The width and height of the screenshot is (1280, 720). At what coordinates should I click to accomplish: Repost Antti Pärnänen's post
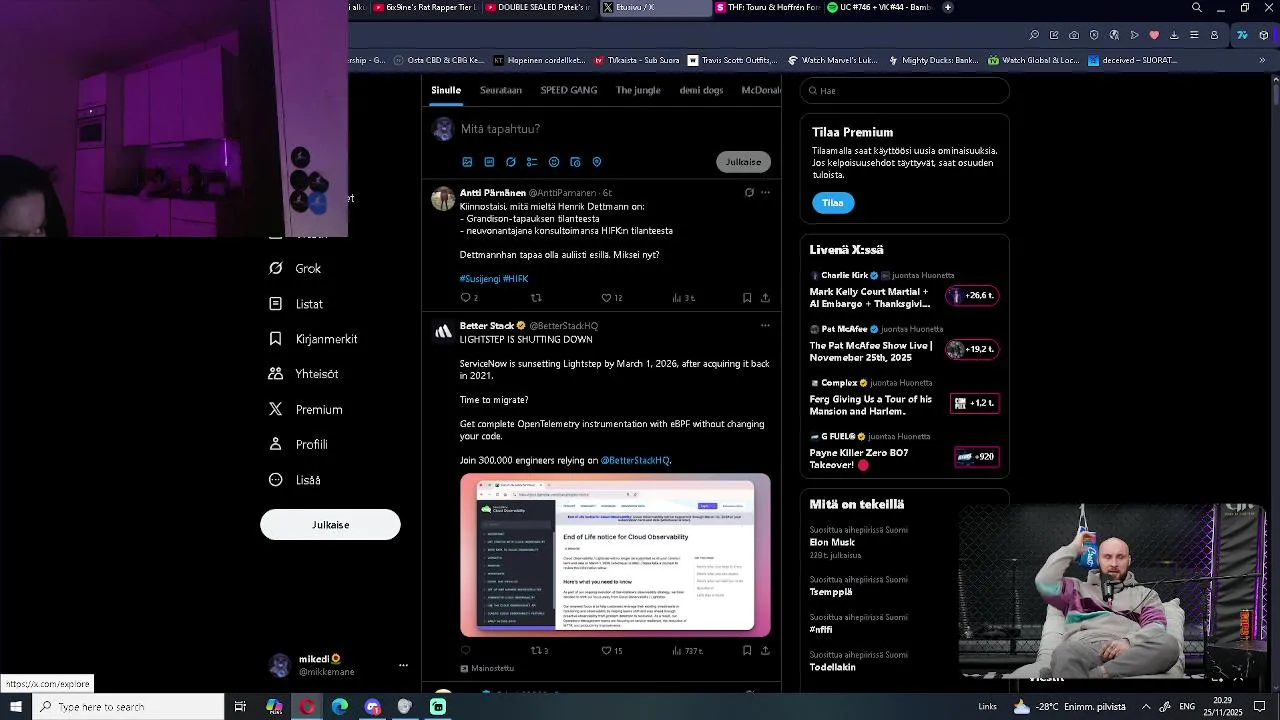point(536,298)
